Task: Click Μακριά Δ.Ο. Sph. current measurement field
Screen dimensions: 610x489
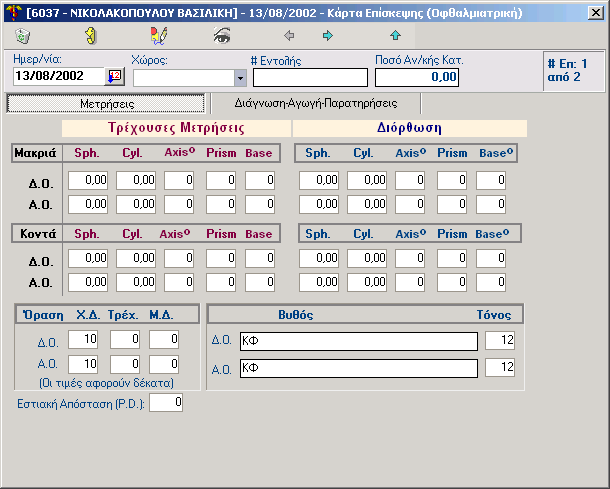Action: pyautogui.click(x=88, y=181)
